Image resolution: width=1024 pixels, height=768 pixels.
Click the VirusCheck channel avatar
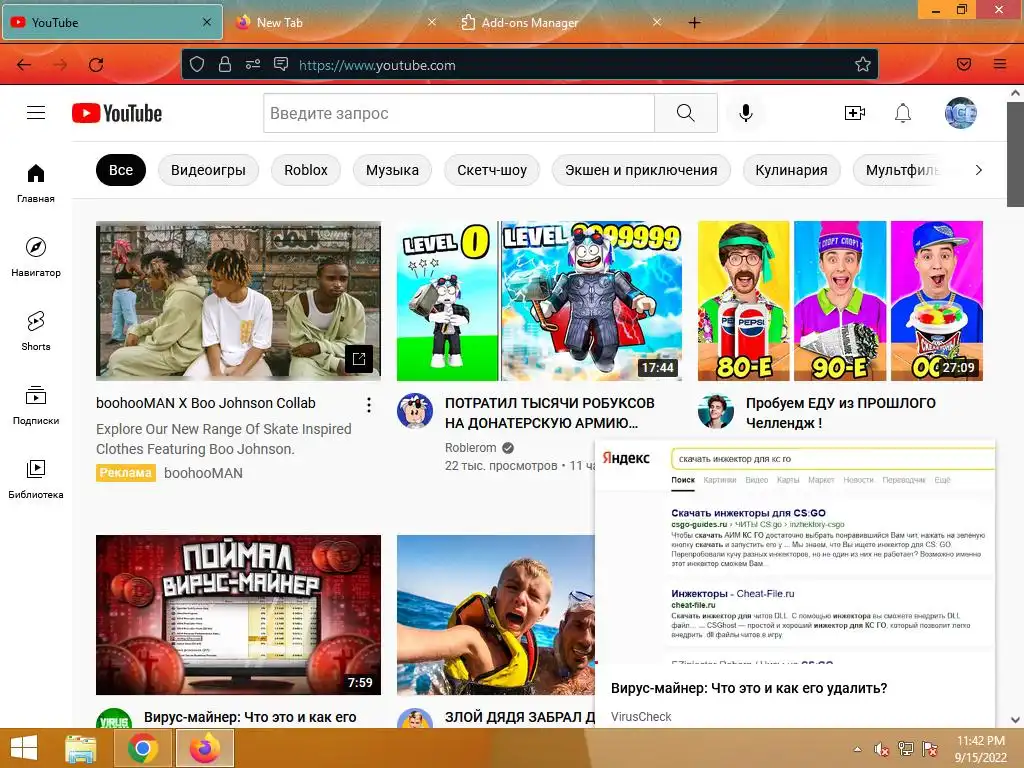pos(114,718)
